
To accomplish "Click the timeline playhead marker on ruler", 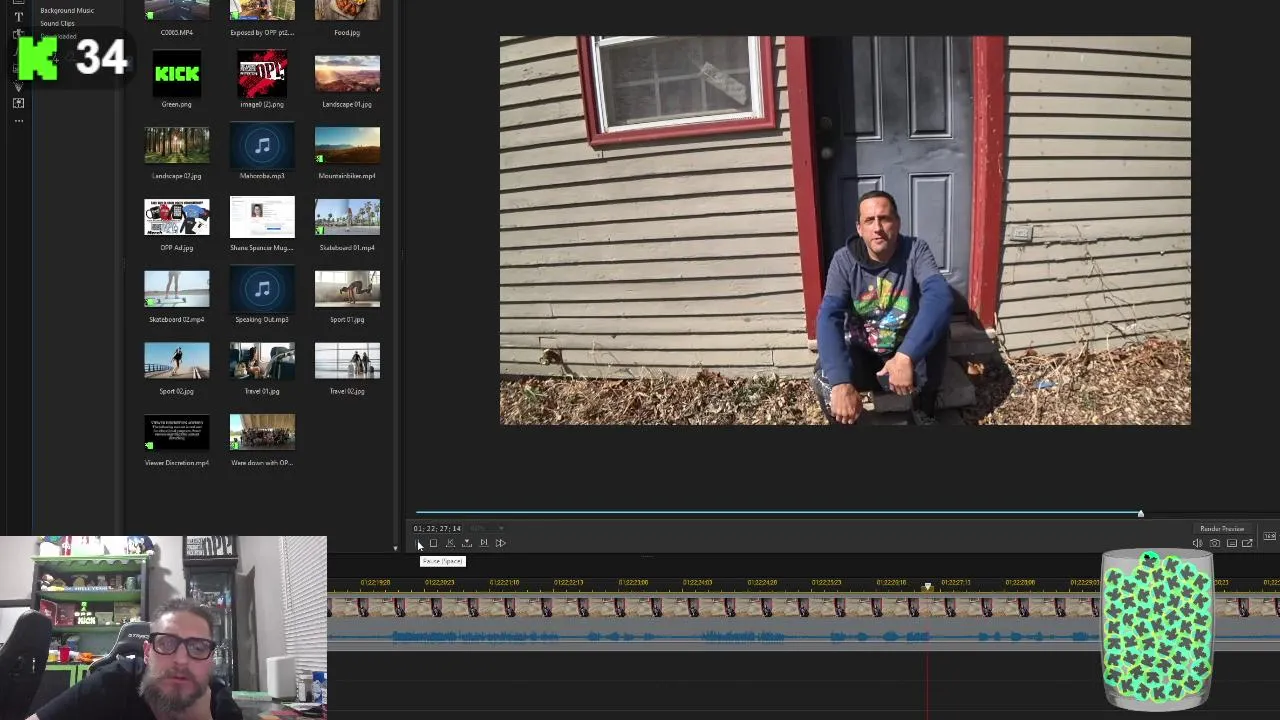I will [927, 587].
